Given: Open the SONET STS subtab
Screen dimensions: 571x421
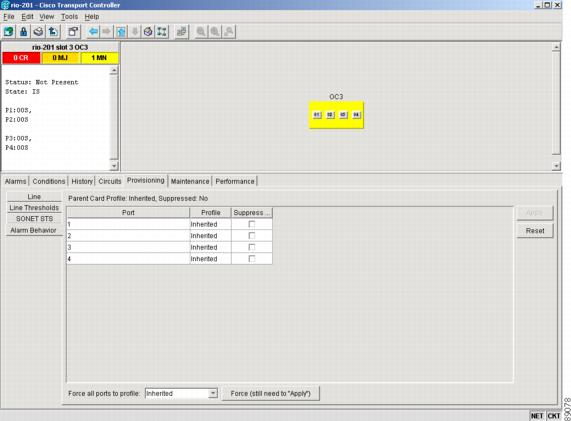Looking at the screenshot, I should click(x=34, y=219).
